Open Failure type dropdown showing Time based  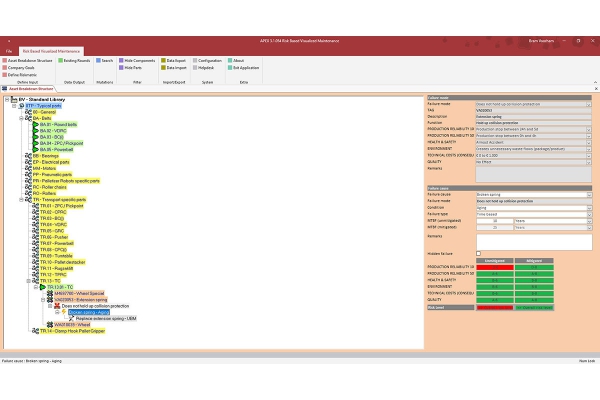589,214
